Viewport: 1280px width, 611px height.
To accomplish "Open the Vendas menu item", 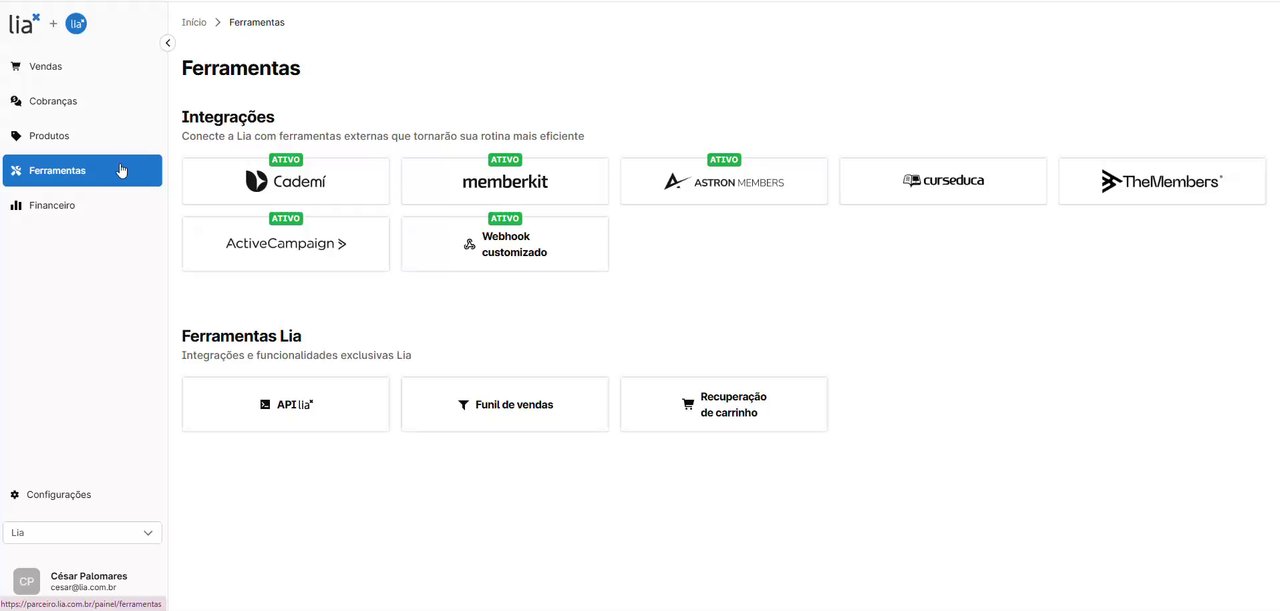I will click(45, 67).
